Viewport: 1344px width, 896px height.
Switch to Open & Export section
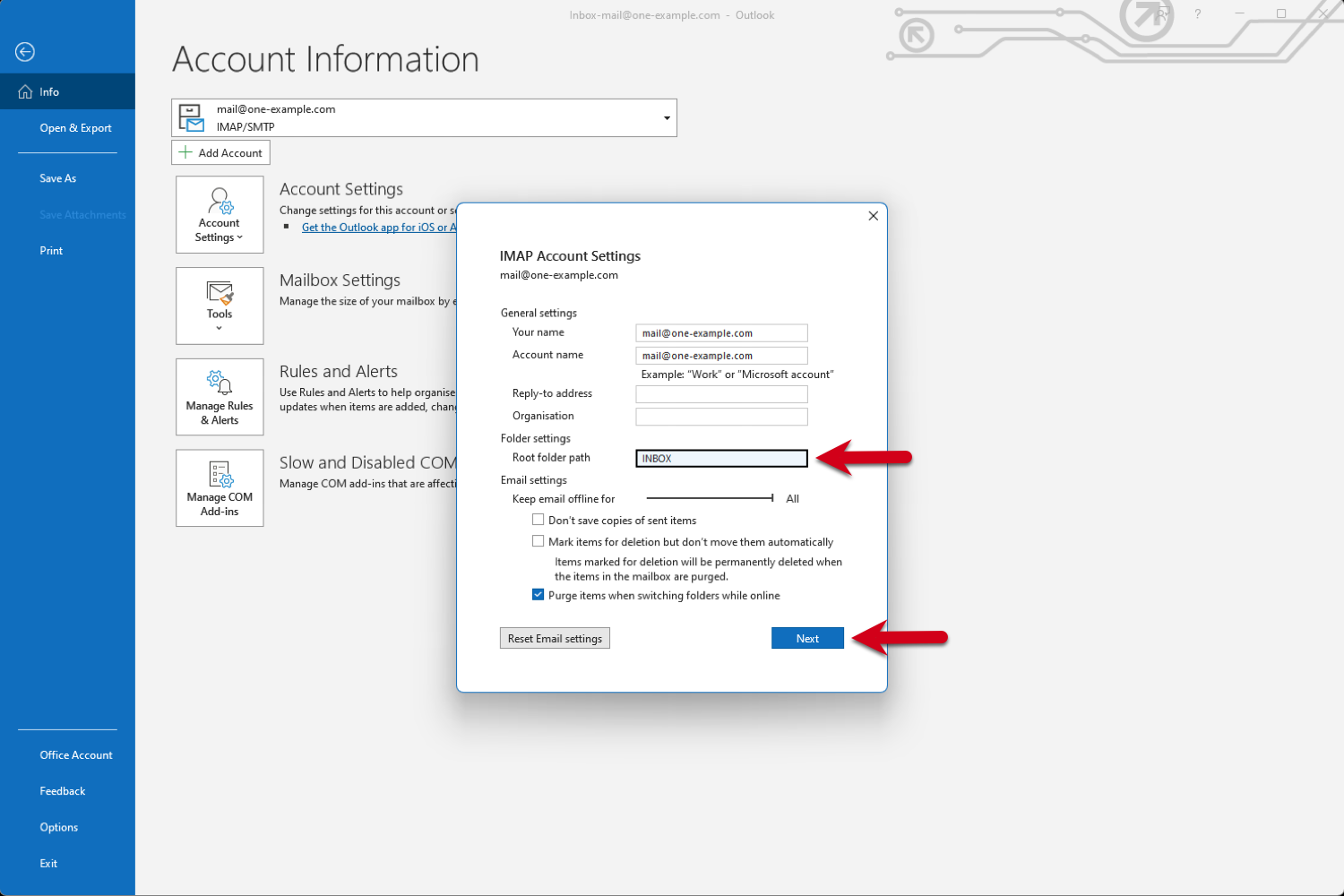[75, 127]
